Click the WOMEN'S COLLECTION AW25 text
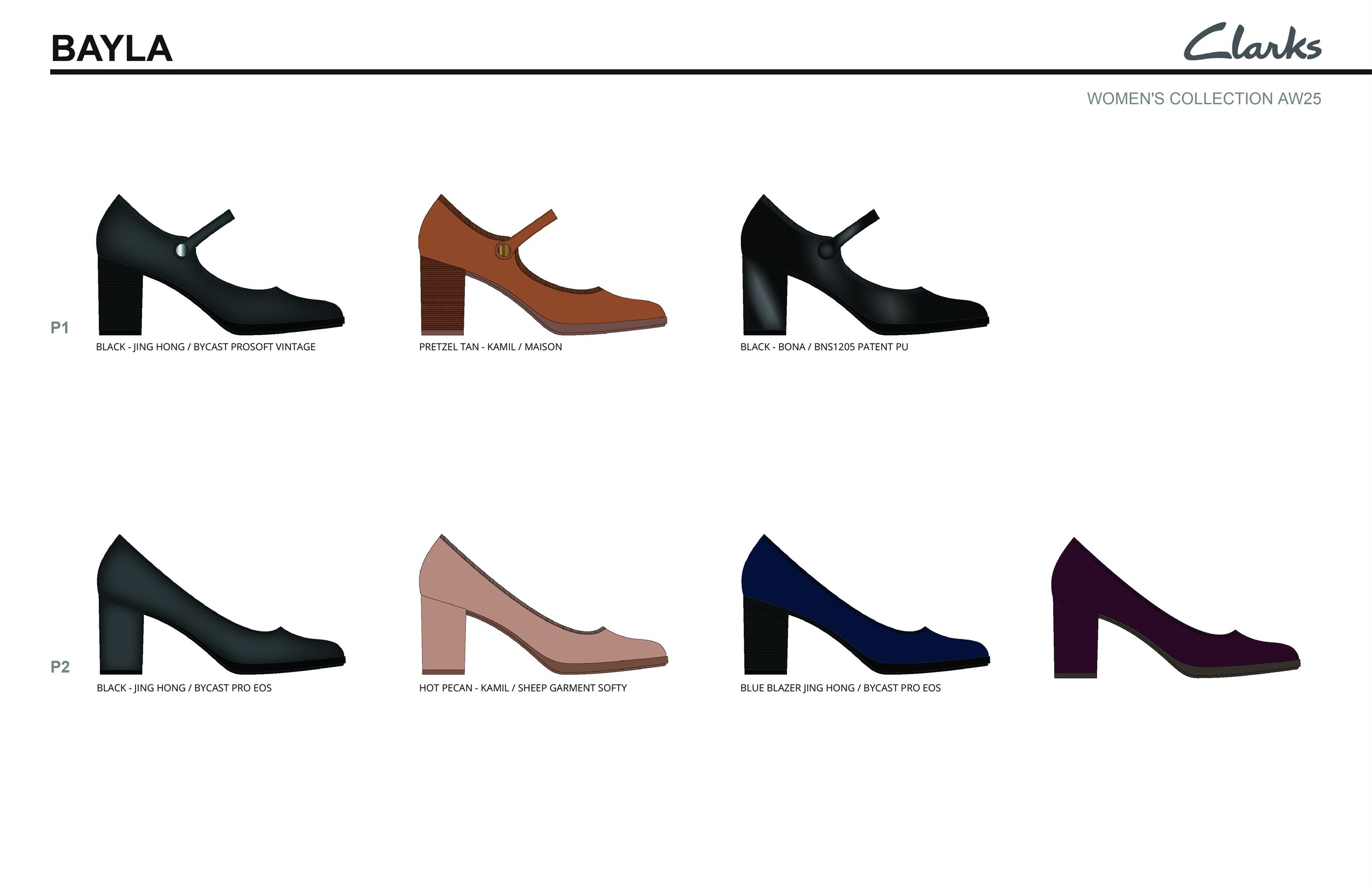This screenshot has height=887, width=1372. coord(1203,99)
